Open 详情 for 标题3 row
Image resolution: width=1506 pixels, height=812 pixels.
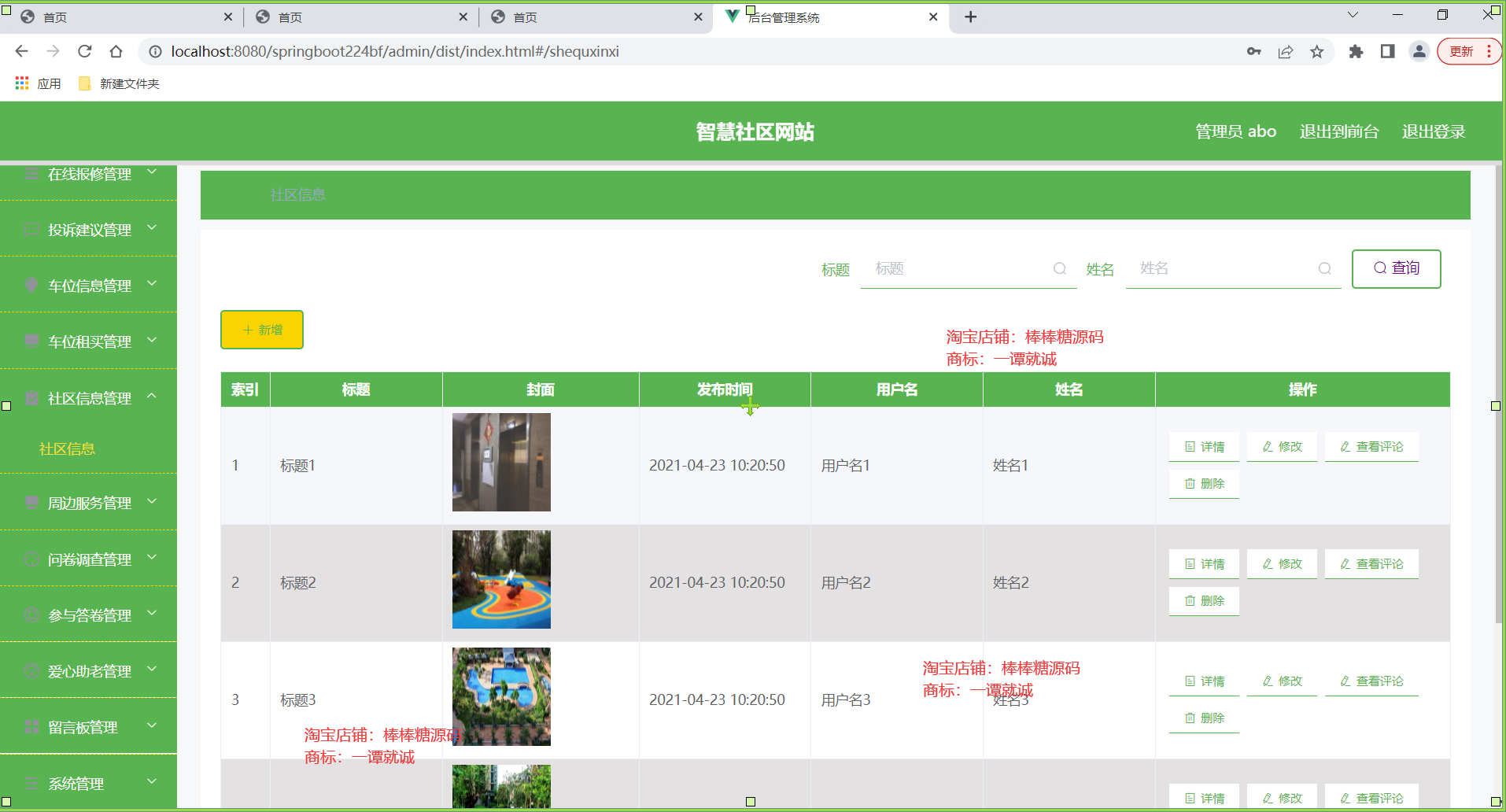[1204, 681]
